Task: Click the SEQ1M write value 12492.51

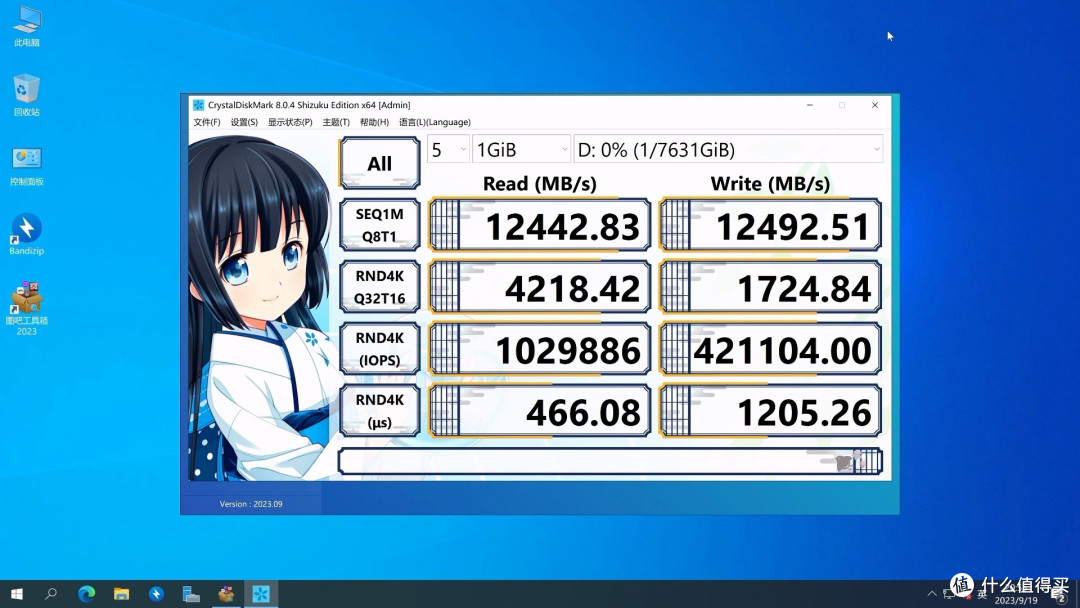Action: [x=770, y=225]
